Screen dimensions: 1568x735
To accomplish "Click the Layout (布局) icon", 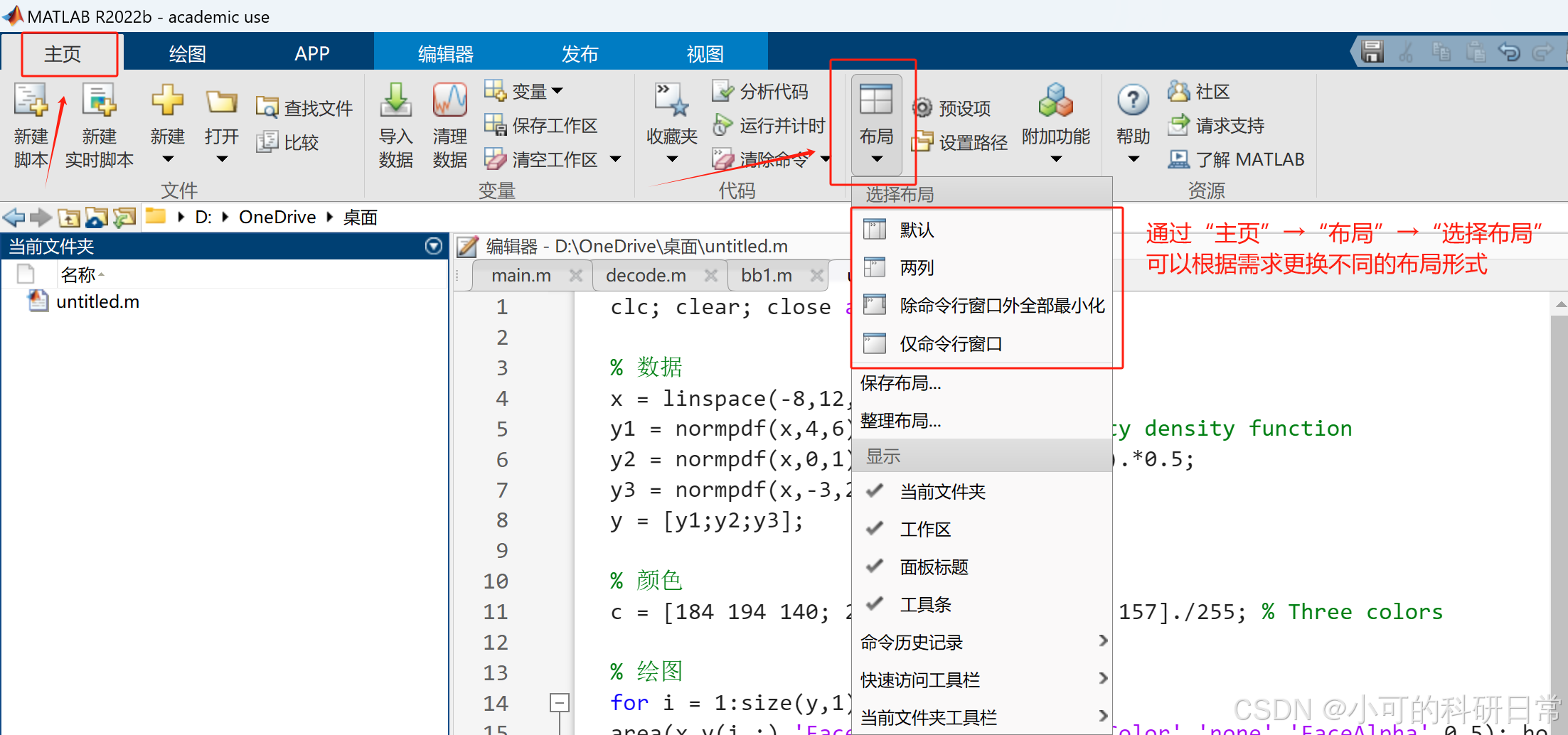I will pos(876,100).
